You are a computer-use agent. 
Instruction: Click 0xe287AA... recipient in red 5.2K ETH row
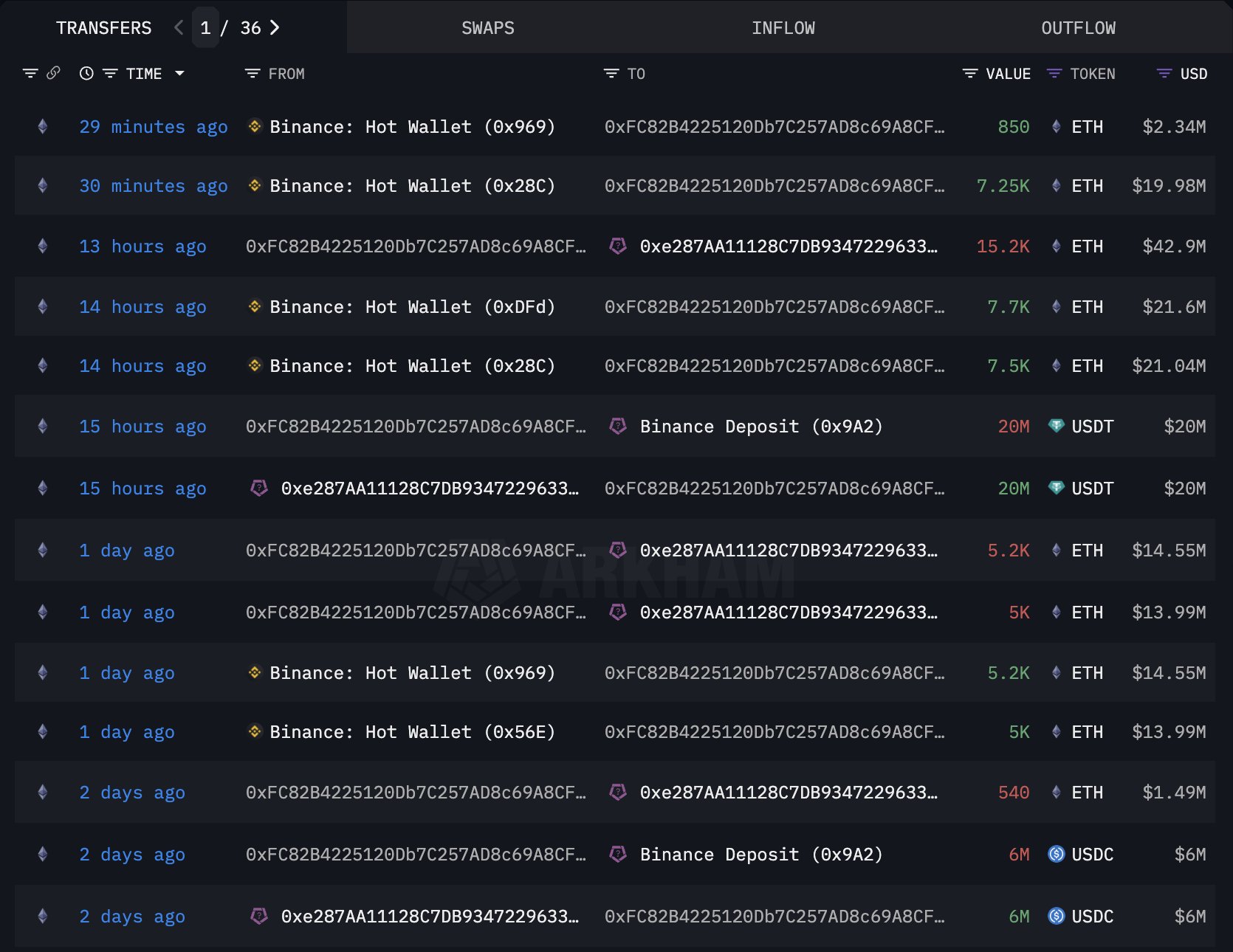click(x=789, y=551)
